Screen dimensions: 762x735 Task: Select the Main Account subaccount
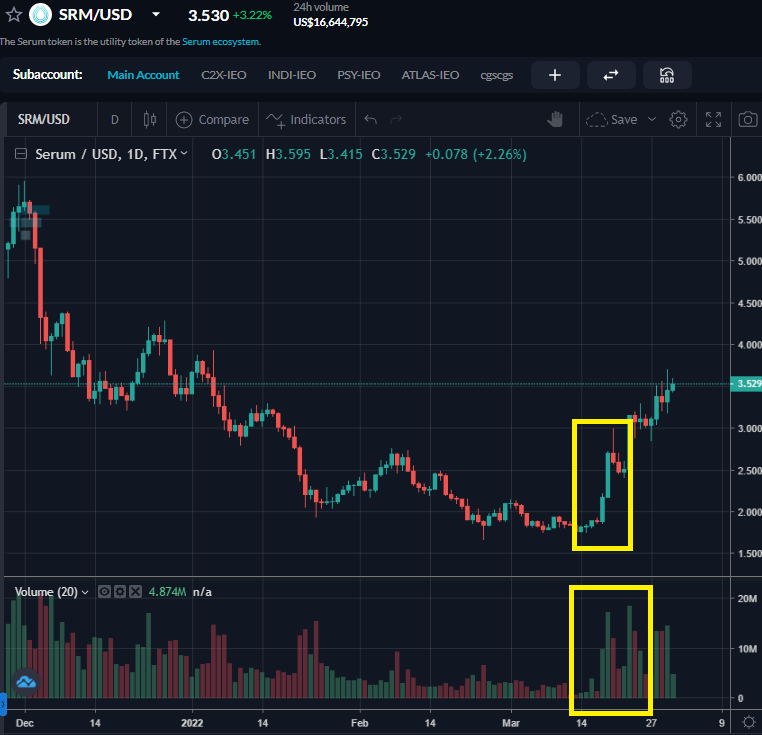(143, 75)
